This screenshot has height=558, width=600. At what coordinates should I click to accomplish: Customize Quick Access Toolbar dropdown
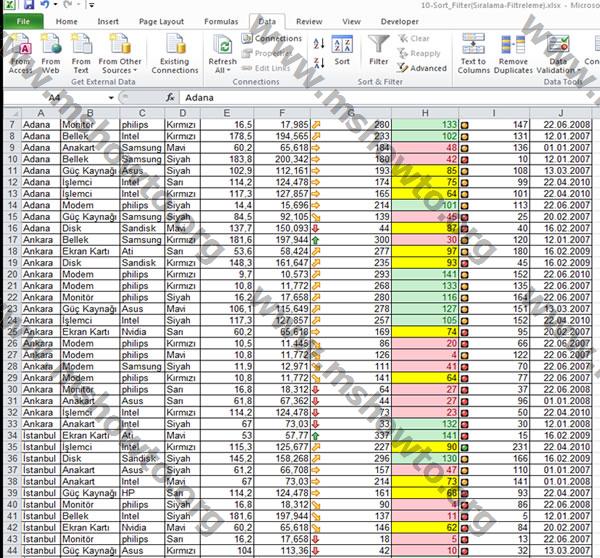[91, 5]
